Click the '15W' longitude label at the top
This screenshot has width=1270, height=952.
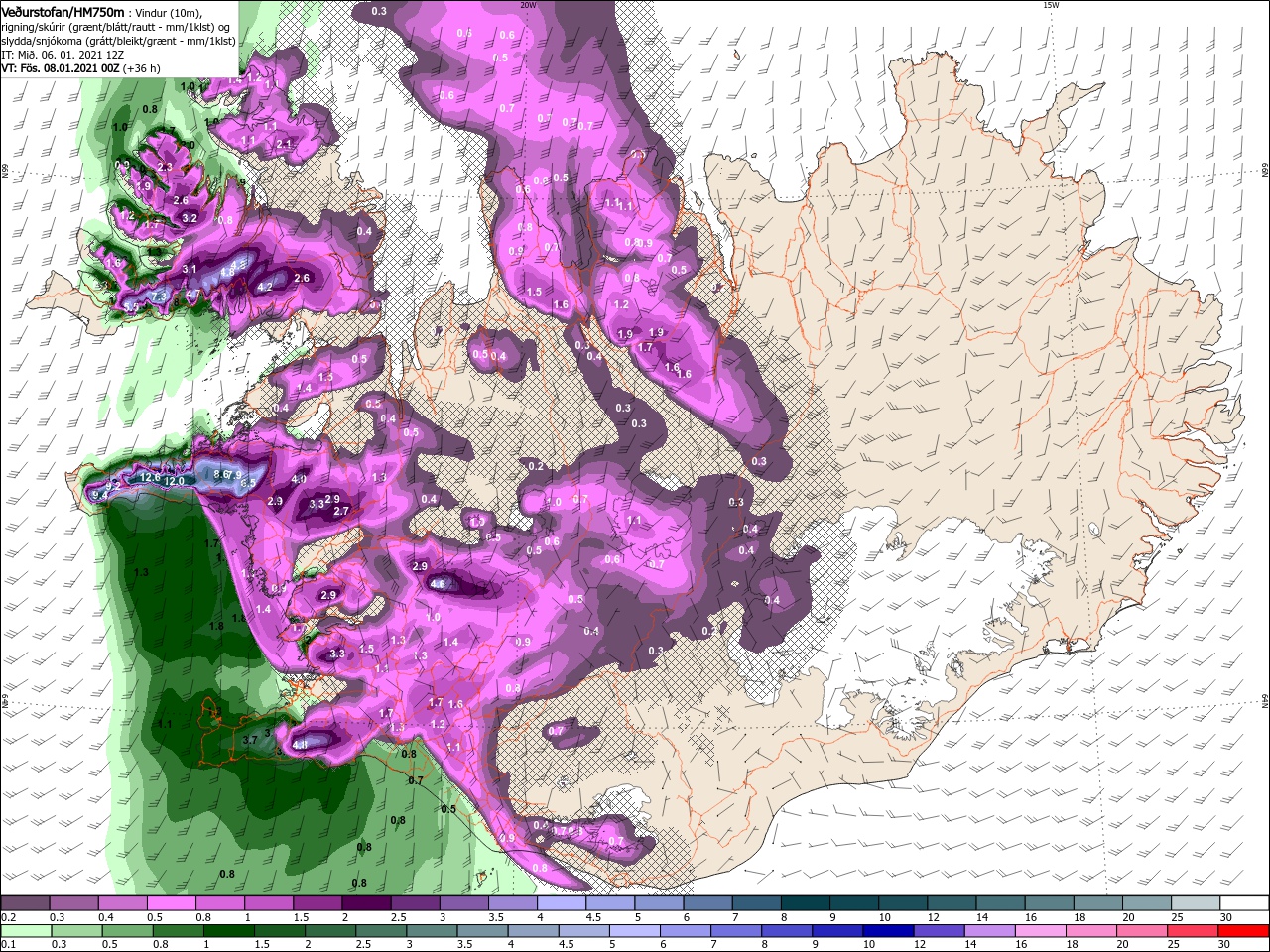pyautogui.click(x=1051, y=5)
